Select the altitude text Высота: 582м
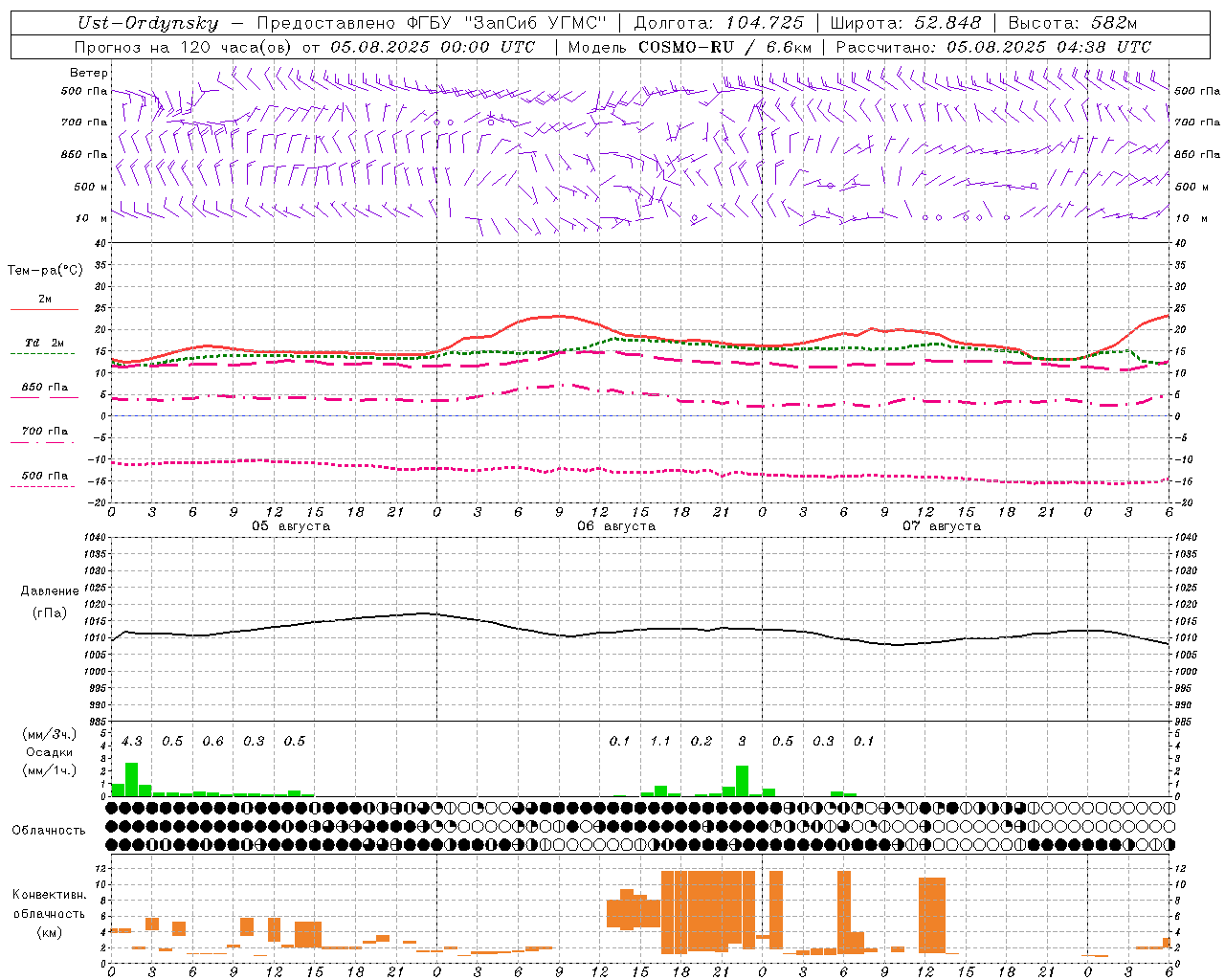Screen dimensions: 1225x980 click(1073, 23)
